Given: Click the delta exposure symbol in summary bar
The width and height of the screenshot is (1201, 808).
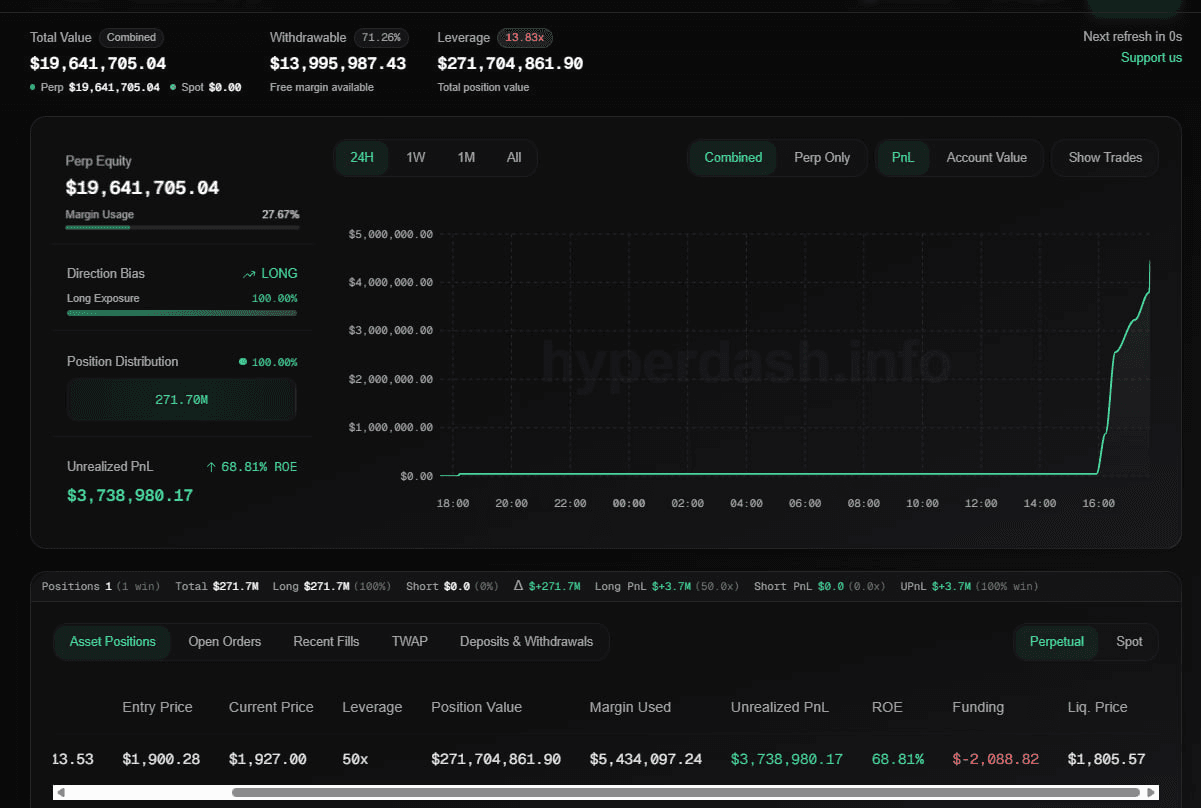Looking at the screenshot, I should click(518, 586).
